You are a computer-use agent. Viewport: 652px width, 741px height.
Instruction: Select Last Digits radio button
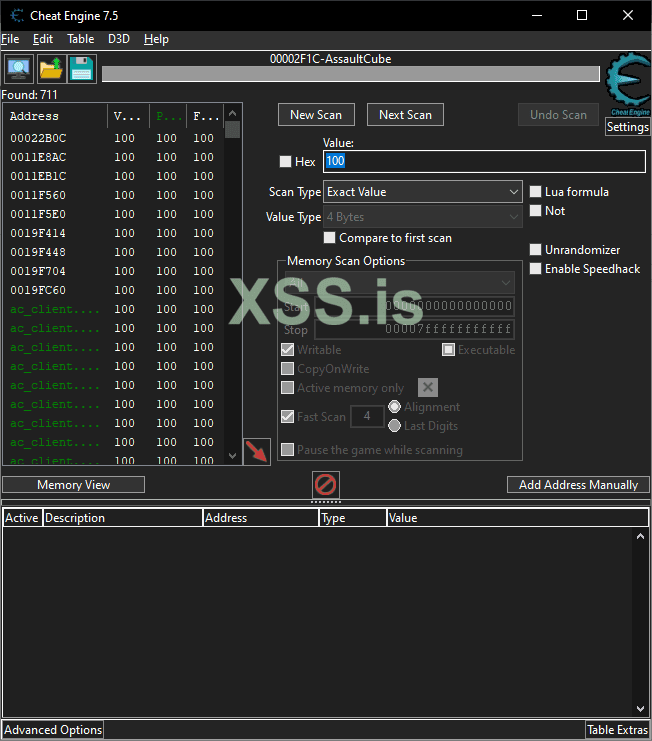coord(395,426)
